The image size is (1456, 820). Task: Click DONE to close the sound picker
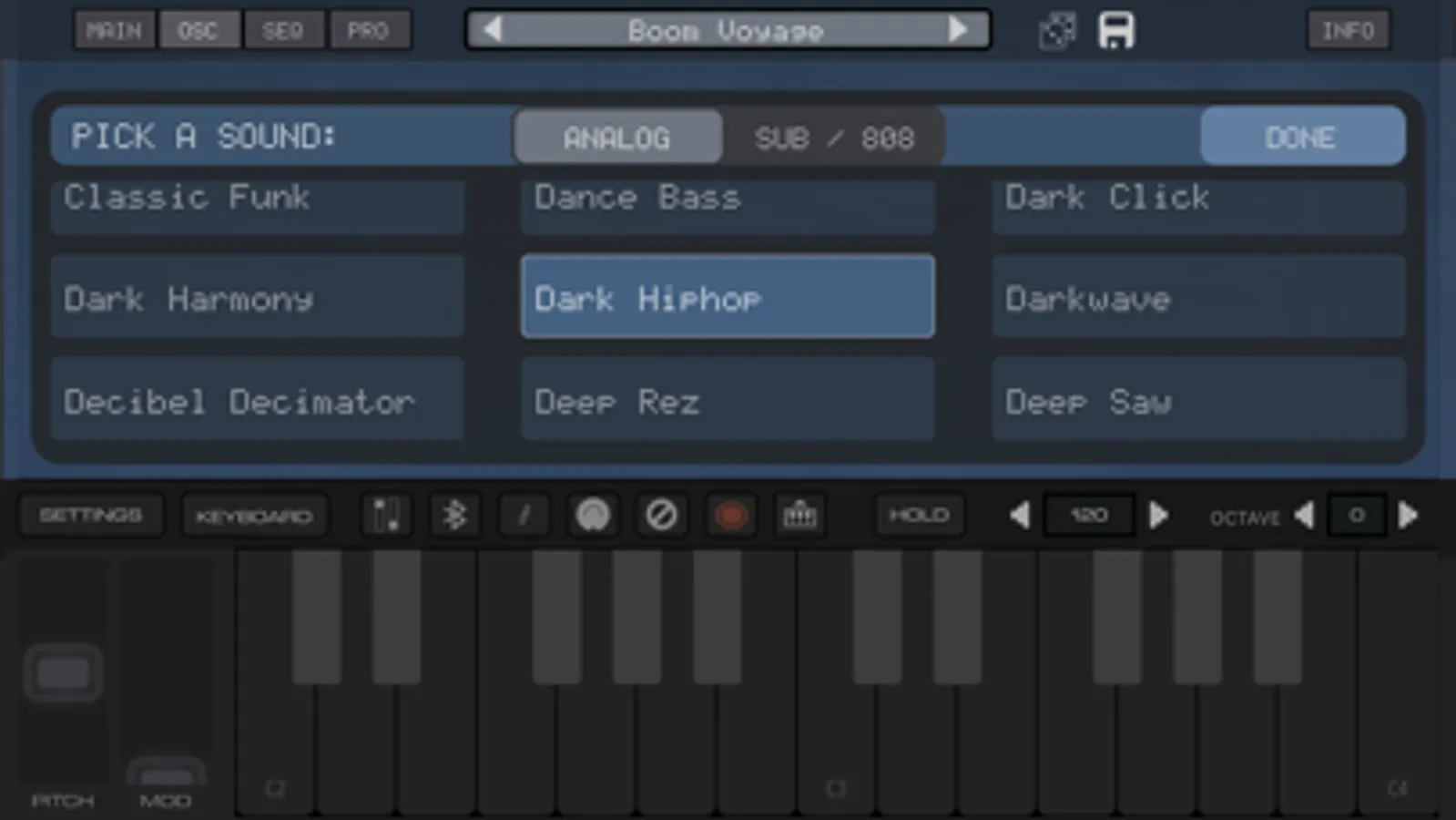point(1302,137)
